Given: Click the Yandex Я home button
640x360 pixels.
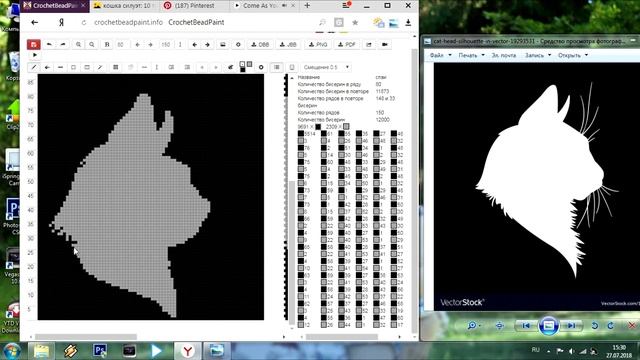Looking at the screenshot, I should (x=61, y=22).
